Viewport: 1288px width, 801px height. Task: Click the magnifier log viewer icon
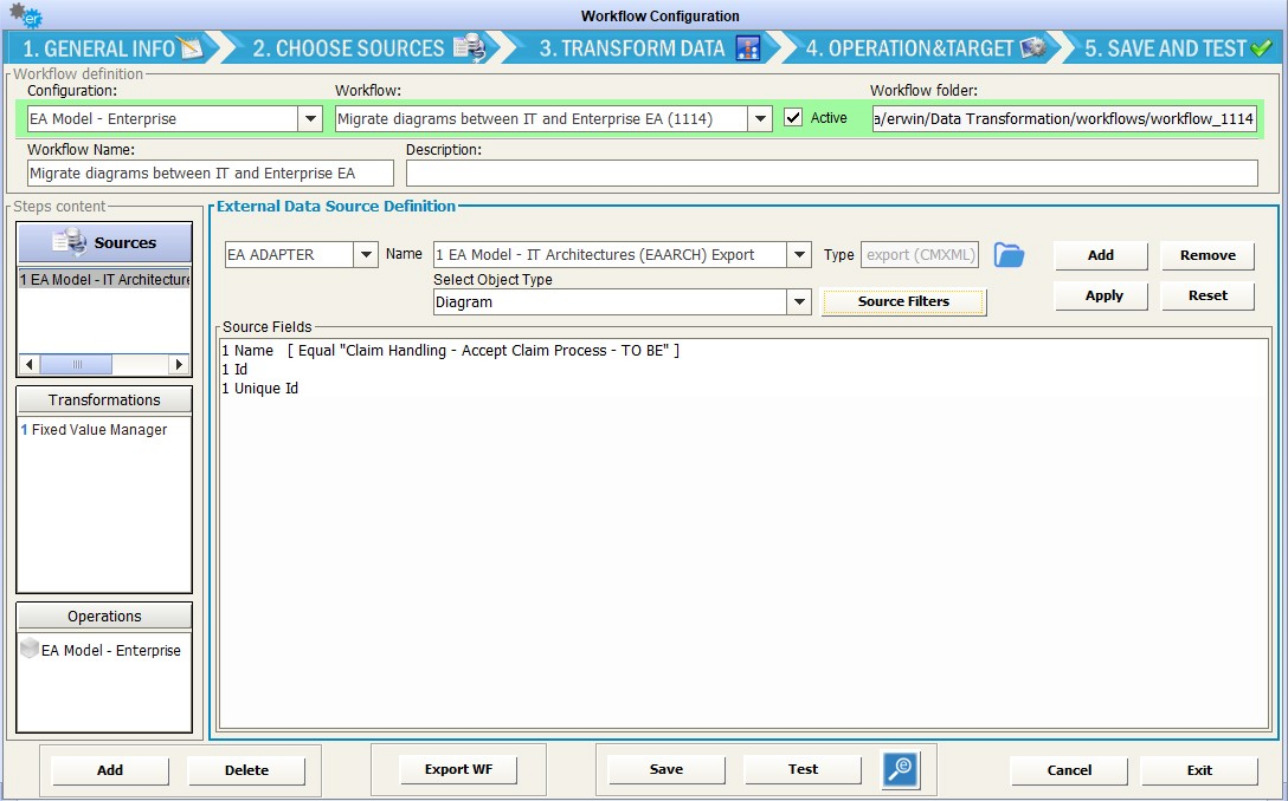(x=901, y=769)
